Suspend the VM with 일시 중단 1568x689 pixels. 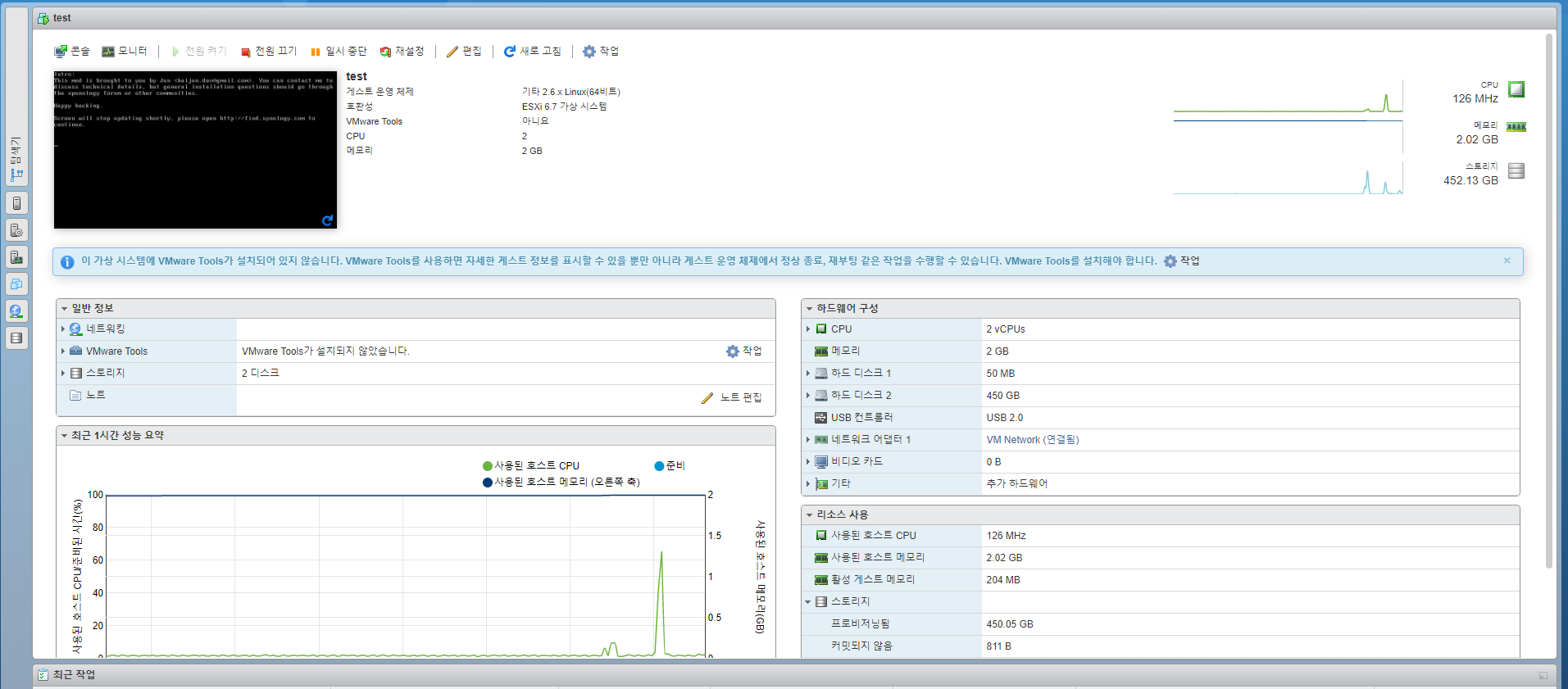[x=339, y=51]
